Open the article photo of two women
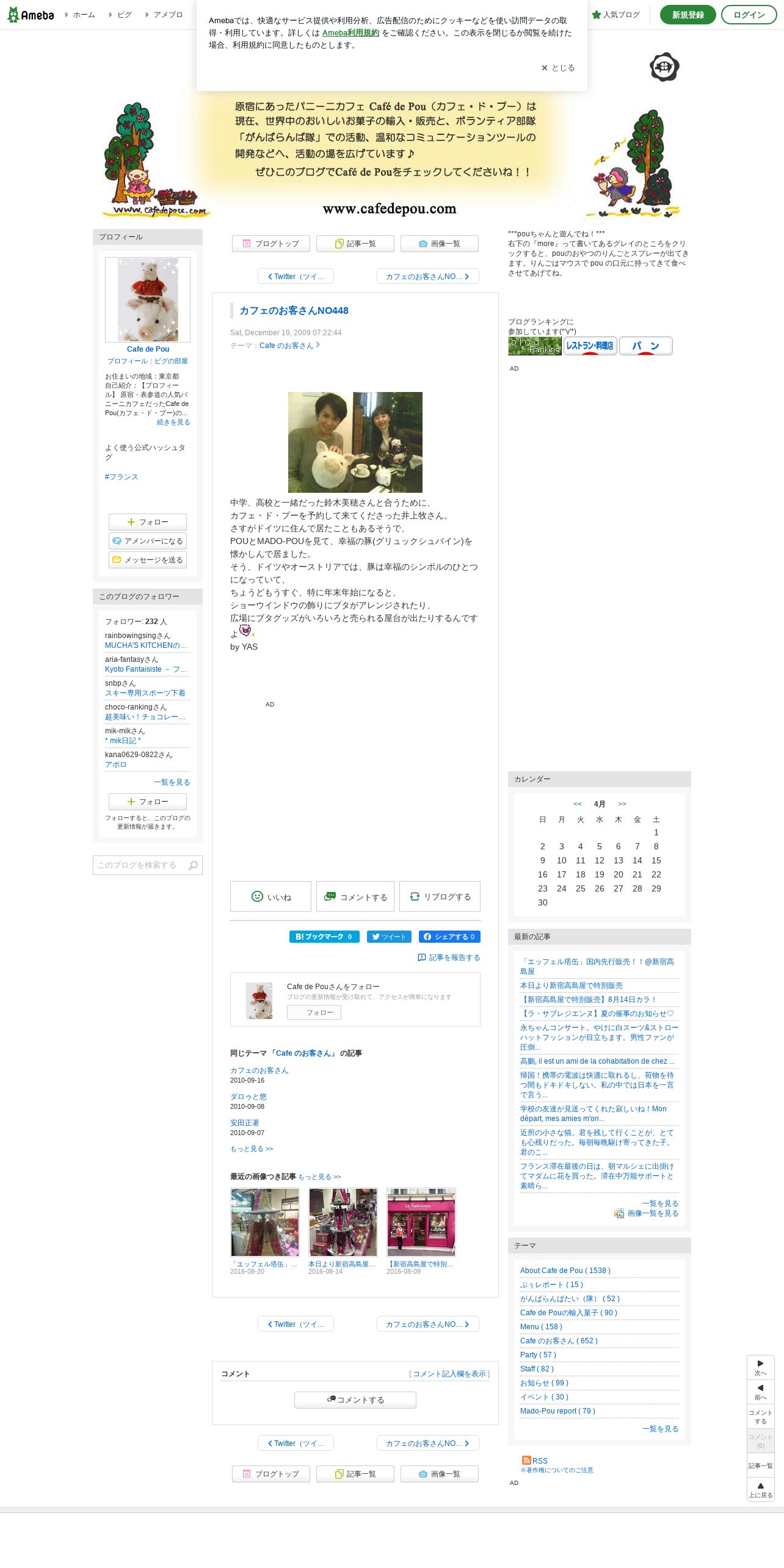This screenshot has width=784, height=1568. (355, 442)
